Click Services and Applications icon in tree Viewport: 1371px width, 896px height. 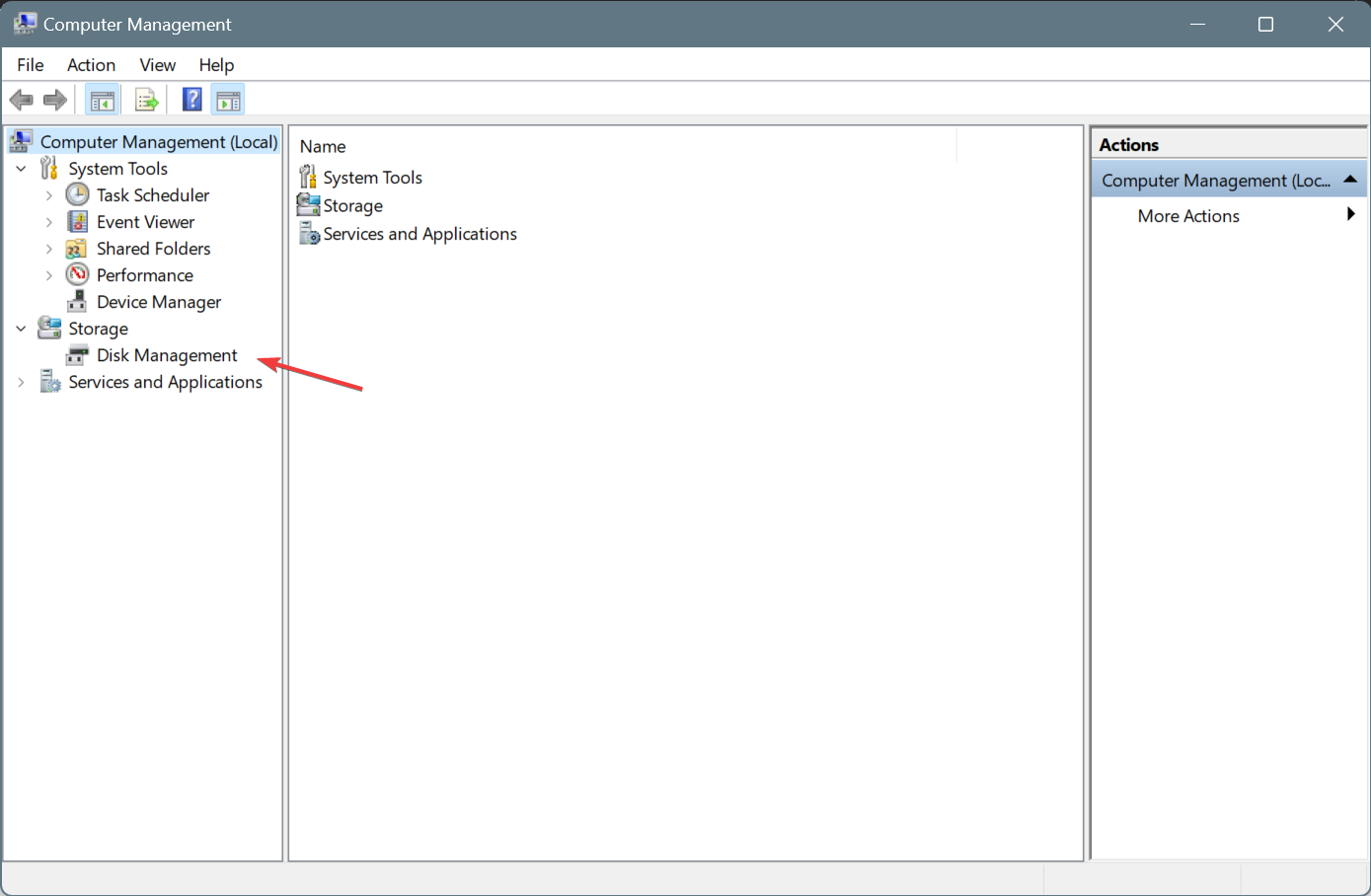(x=49, y=381)
